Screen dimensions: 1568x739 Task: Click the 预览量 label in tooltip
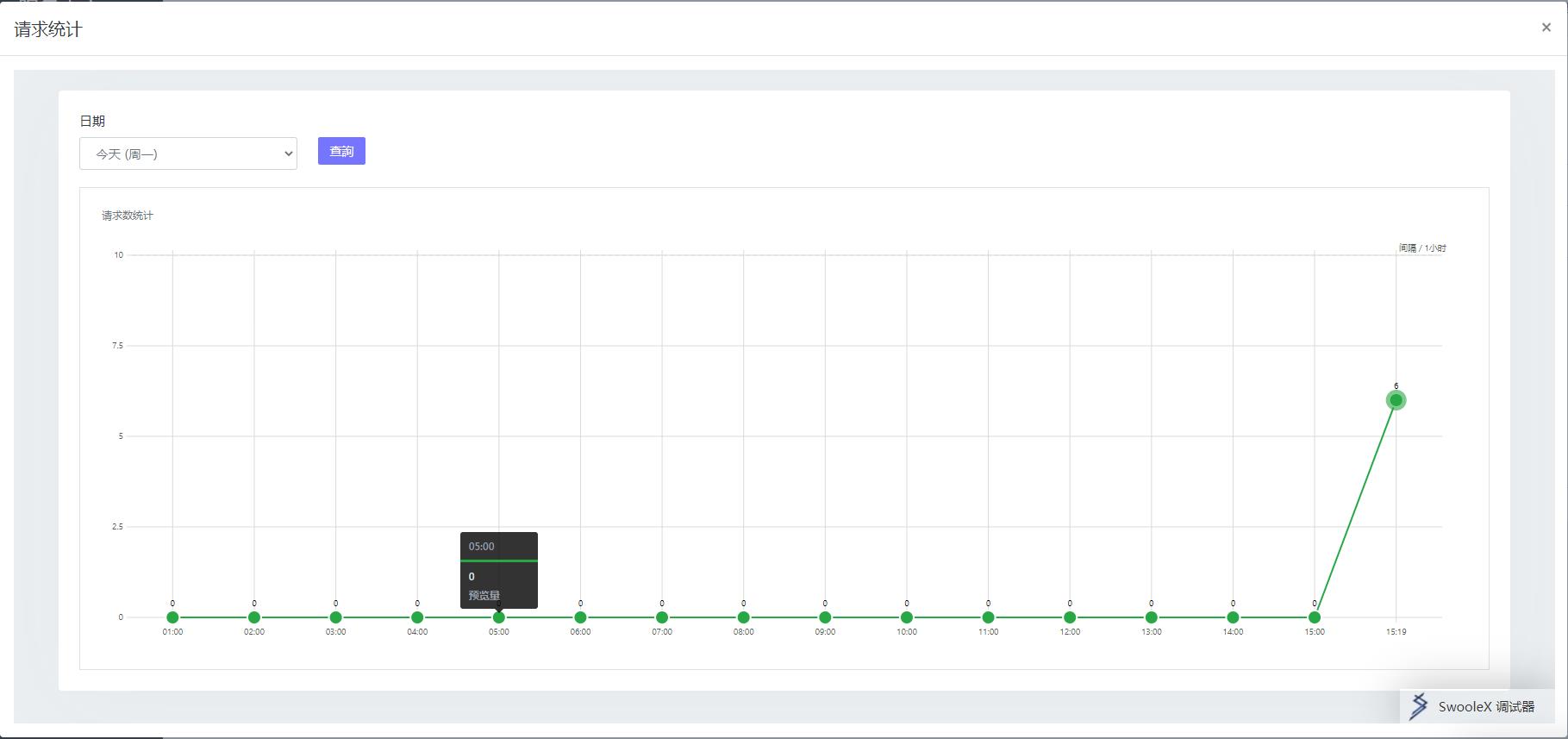484,596
